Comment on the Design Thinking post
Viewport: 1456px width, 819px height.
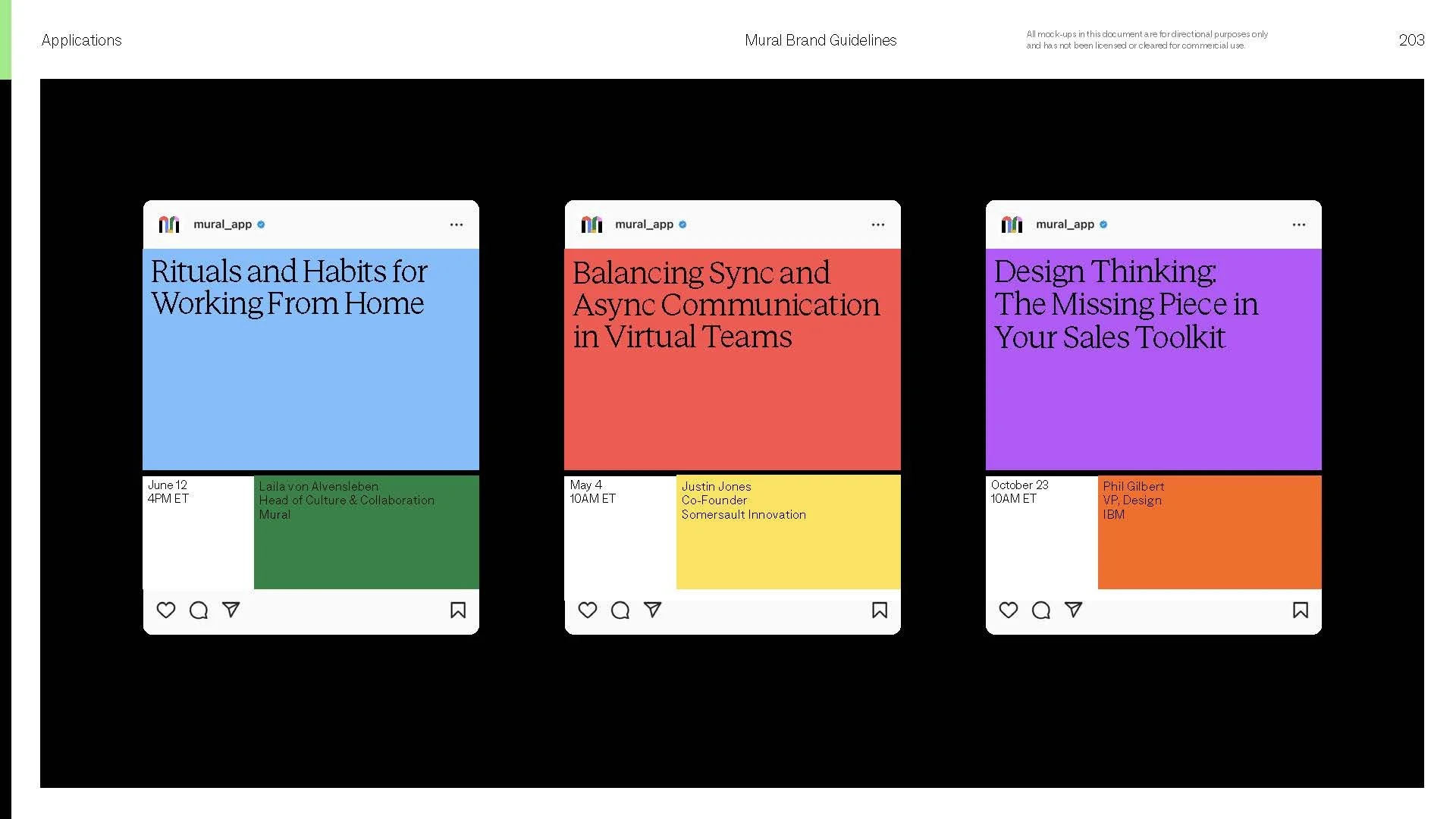(x=1041, y=610)
